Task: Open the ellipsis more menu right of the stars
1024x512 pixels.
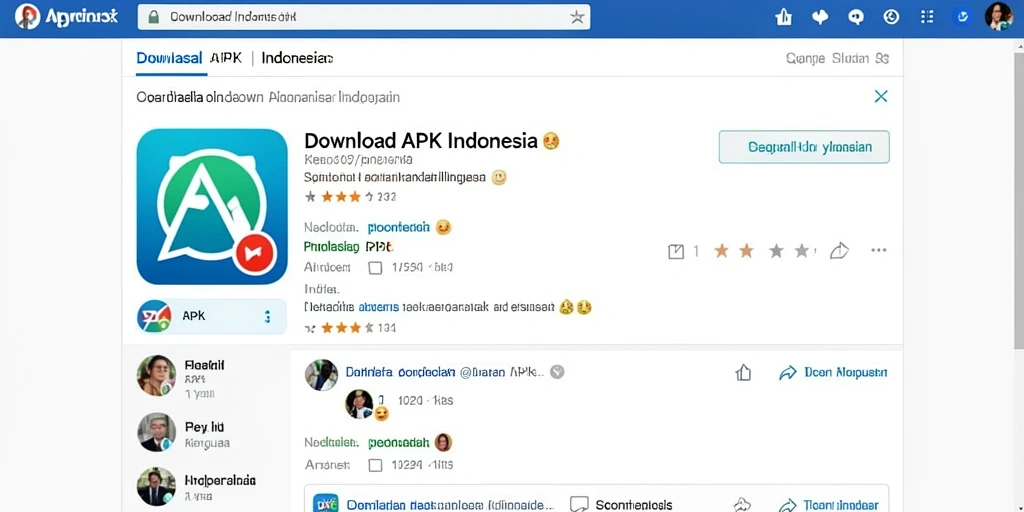Action: 879,250
